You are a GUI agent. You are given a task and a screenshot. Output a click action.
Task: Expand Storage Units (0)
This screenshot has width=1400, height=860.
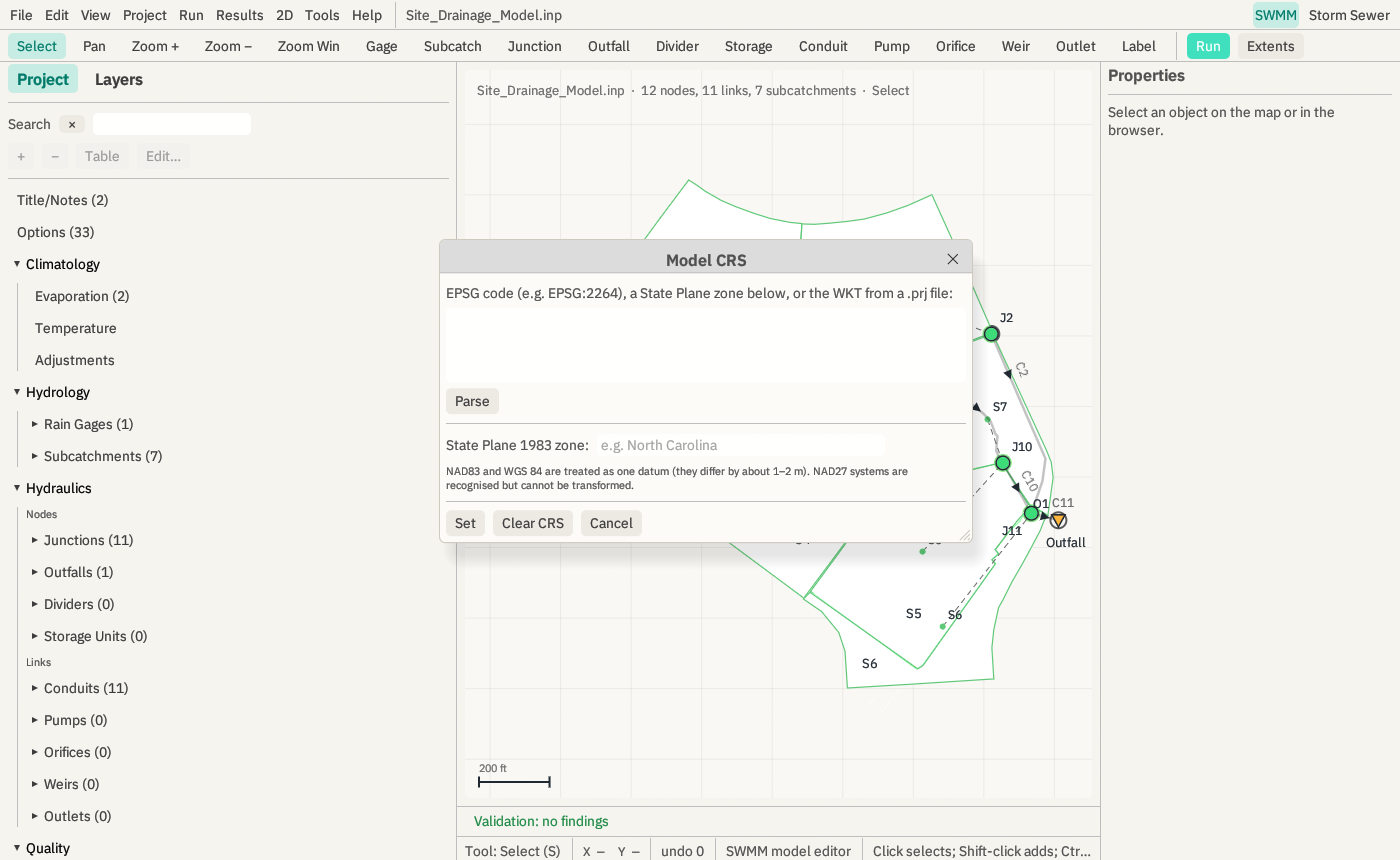35,636
